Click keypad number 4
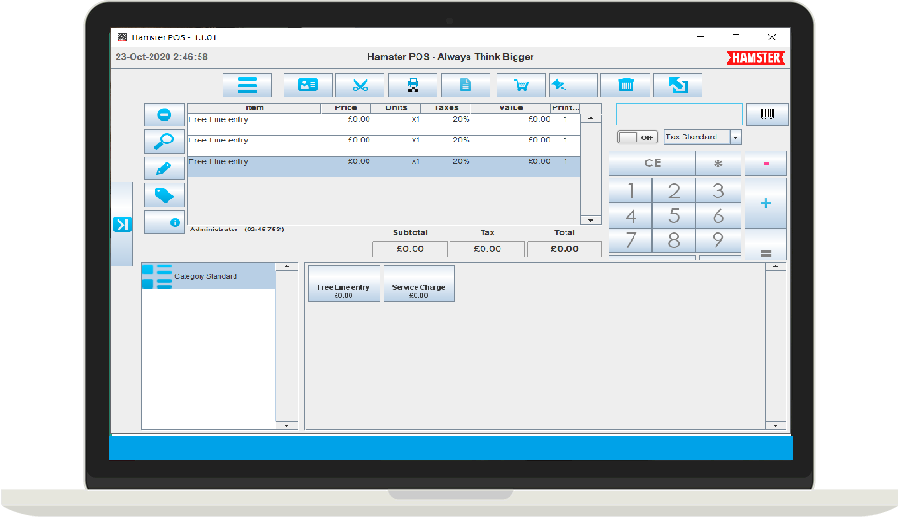 [631, 216]
